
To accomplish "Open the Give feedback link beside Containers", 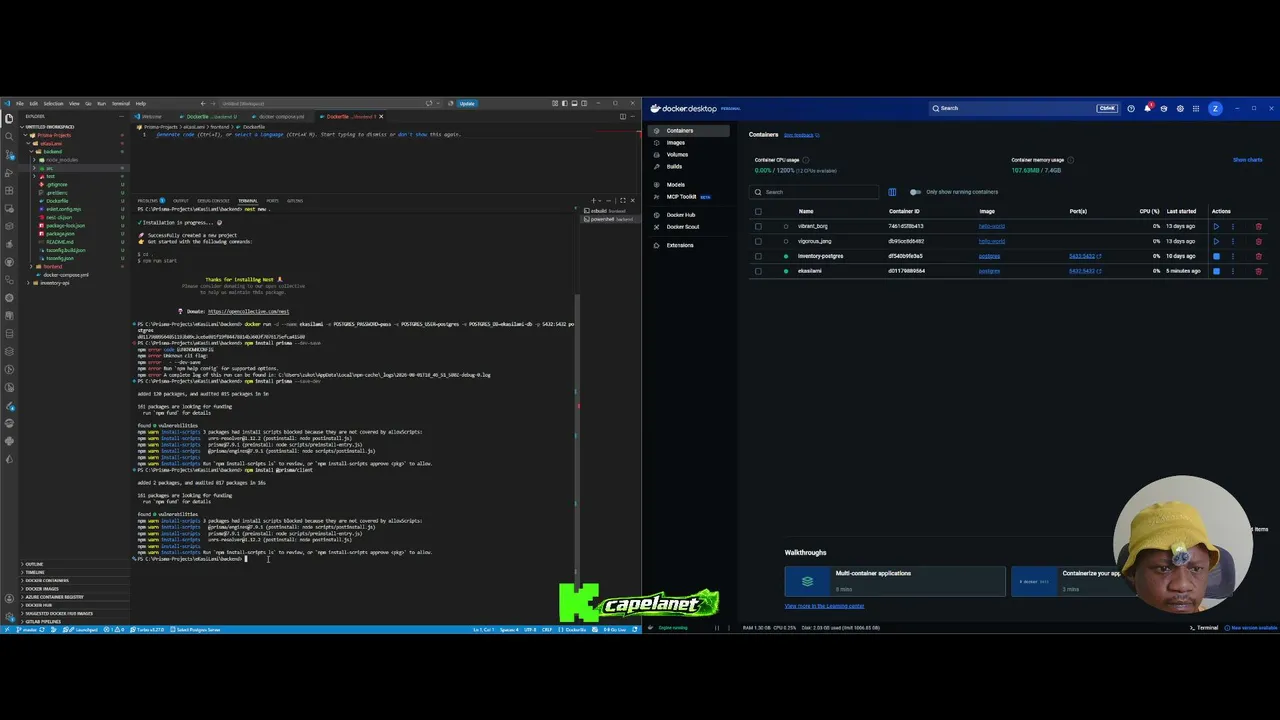I will coord(800,135).
